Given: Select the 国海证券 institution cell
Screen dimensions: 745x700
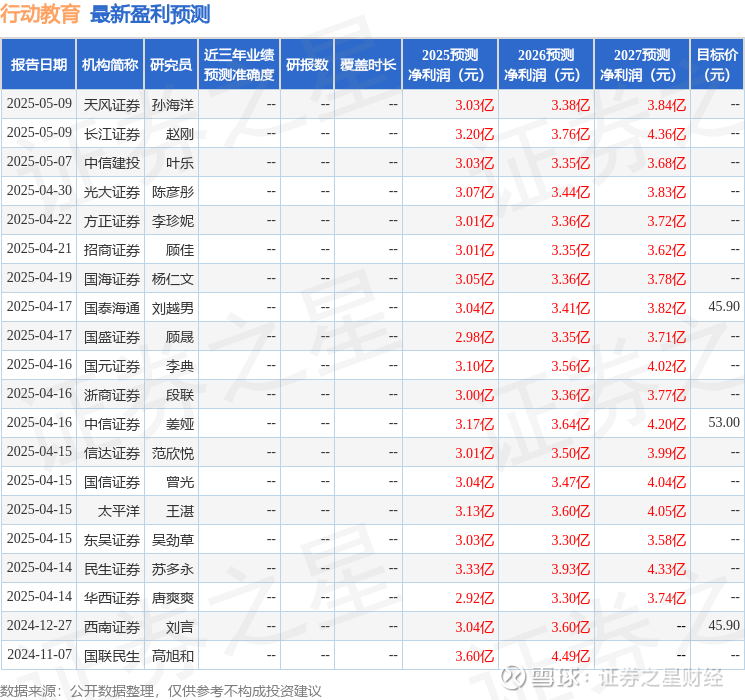Looking at the screenshot, I should [x=112, y=279].
